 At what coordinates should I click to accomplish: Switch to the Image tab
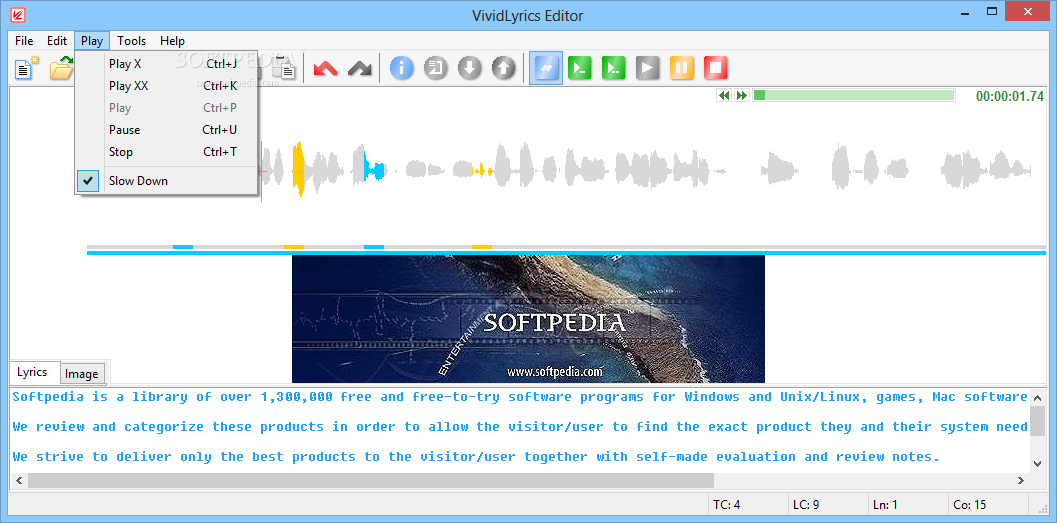coord(82,373)
